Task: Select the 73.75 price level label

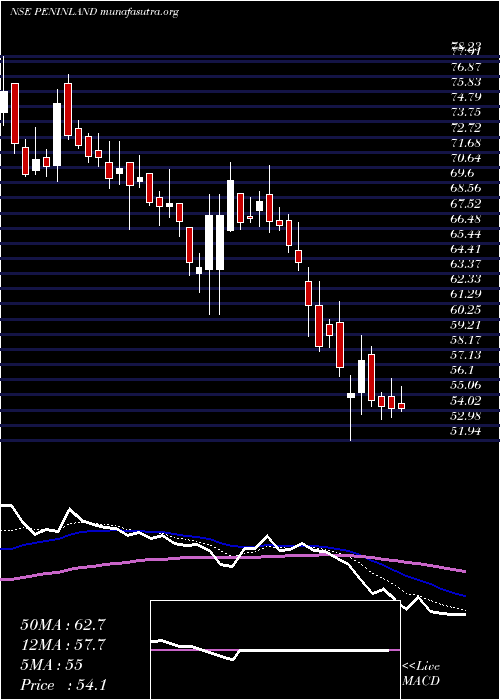Action: 466,112
